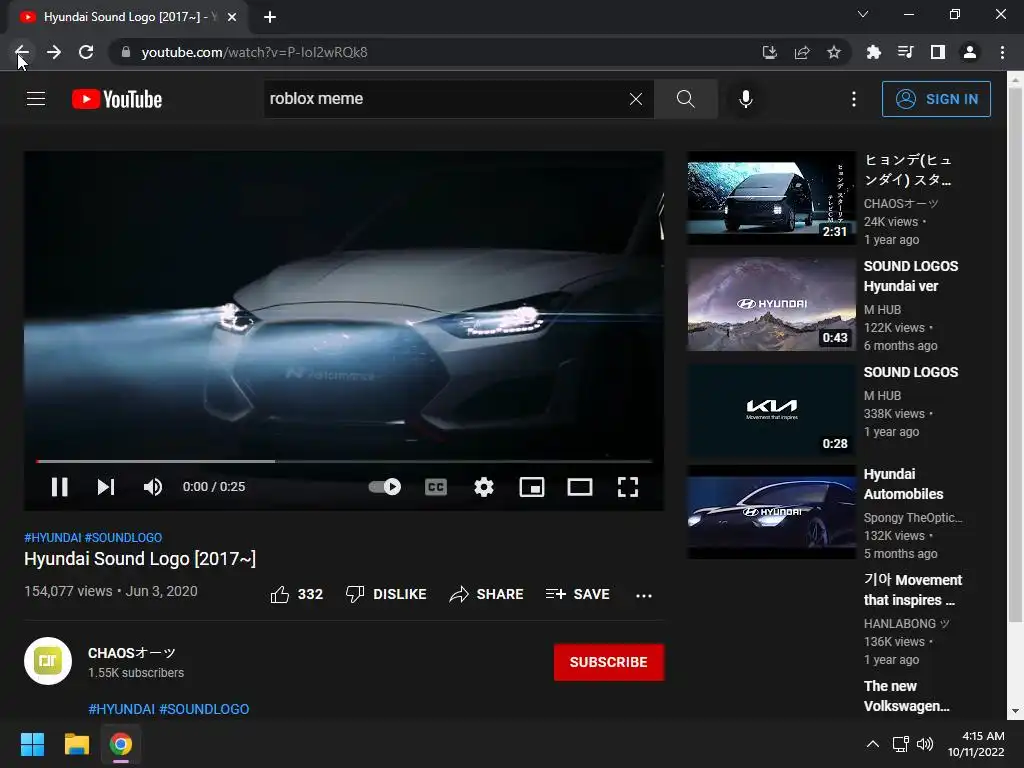Viewport: 1024px width, 768px height.
Task: Click #SOUNDLOGO hashtag in description
Action: [x=204, y=709]
